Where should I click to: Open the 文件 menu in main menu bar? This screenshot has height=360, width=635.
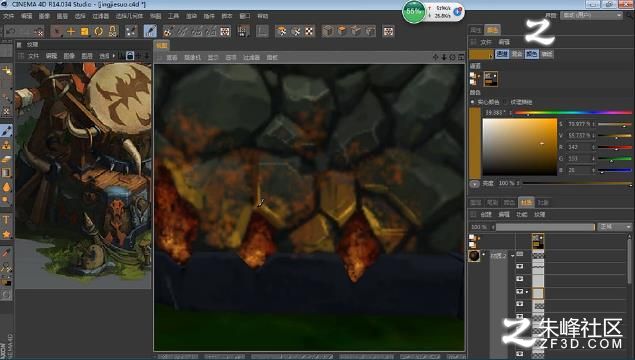(x=9, y=16)
